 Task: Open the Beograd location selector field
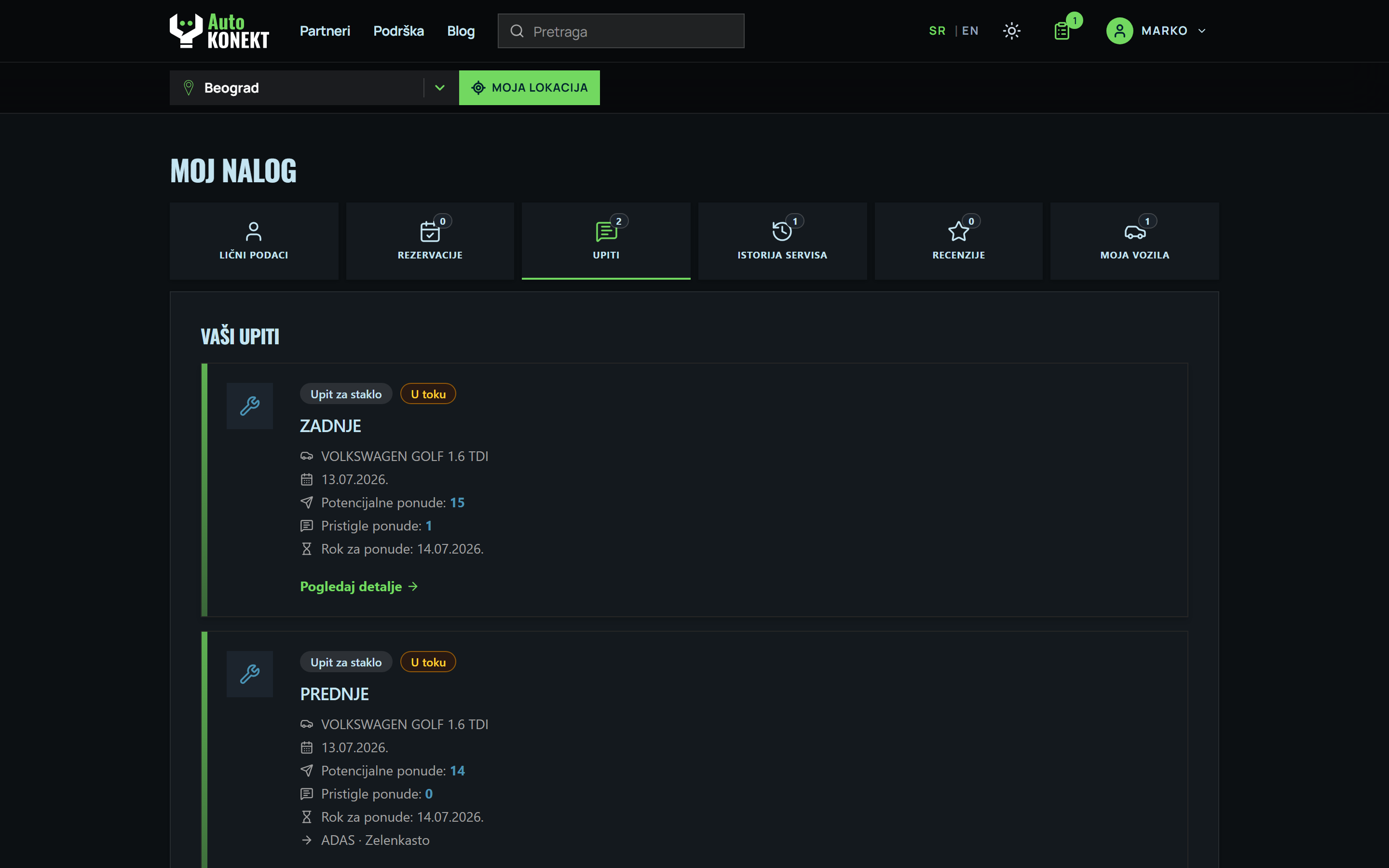314,88
